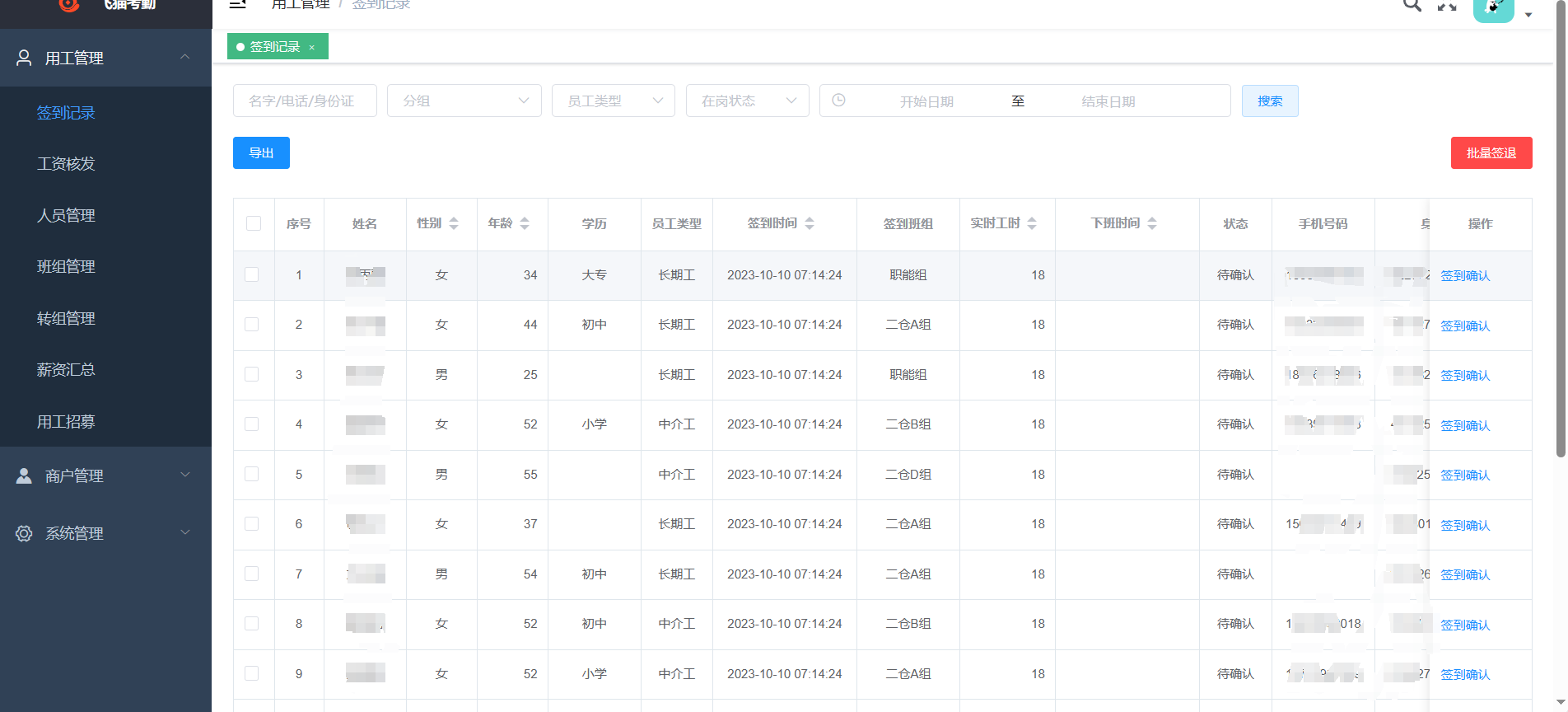
Task: Click the hamburger menu collapse icon
Action: (237, 4)
